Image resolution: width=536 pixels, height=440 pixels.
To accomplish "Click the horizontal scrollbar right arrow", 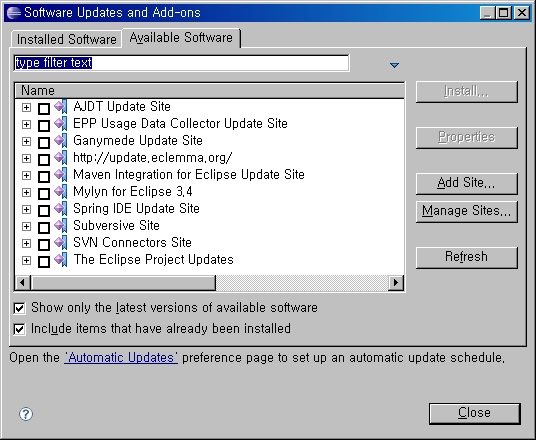I will coord(396,283).
